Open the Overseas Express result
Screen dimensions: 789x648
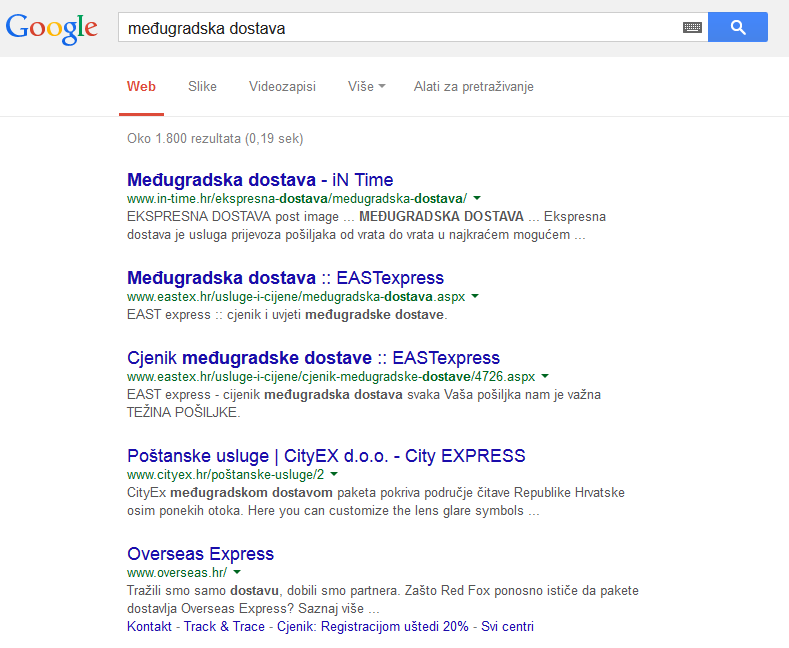click(200, 554)
